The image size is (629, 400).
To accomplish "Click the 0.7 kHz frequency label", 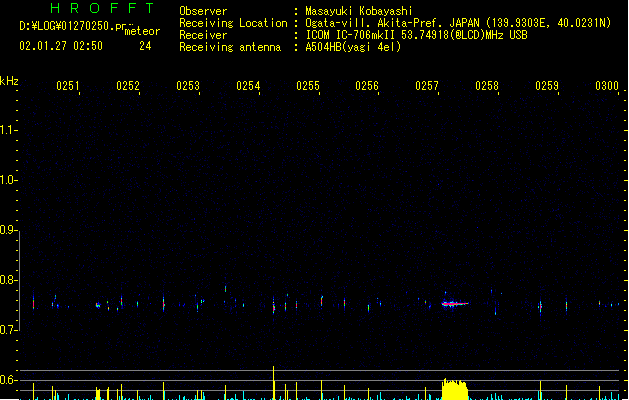I will coord(7,330).
